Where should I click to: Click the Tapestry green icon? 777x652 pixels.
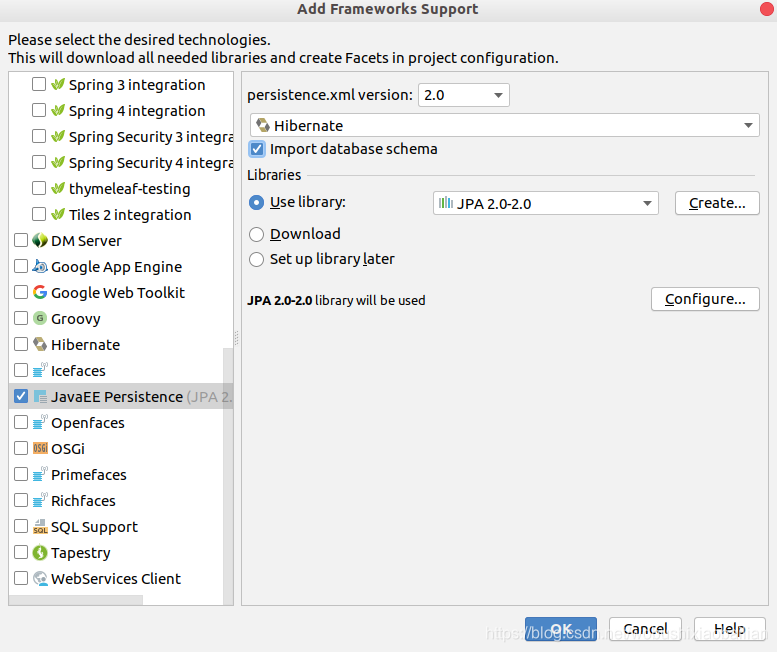pyautogui.click(x=40, y=552)
